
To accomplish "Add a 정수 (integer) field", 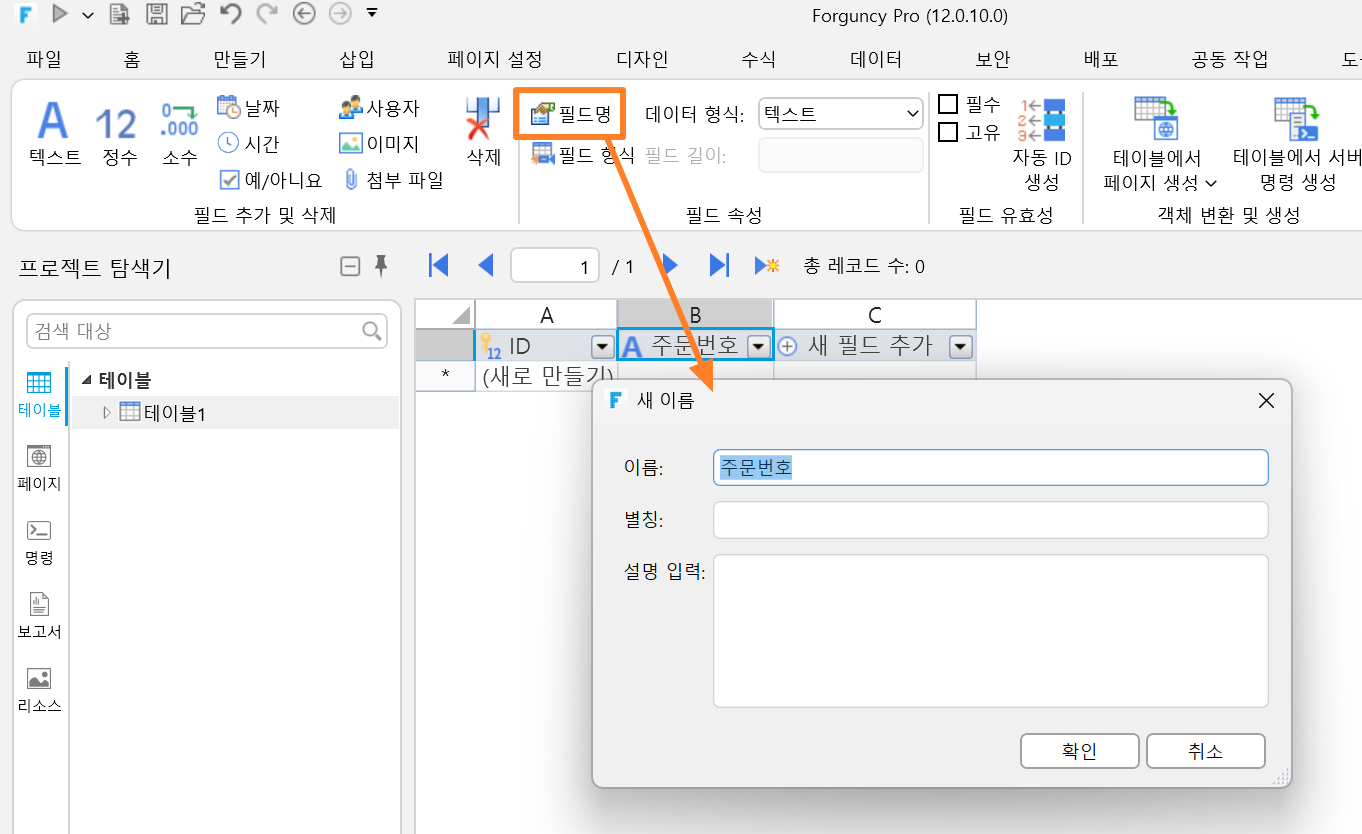I will point(118,133).
